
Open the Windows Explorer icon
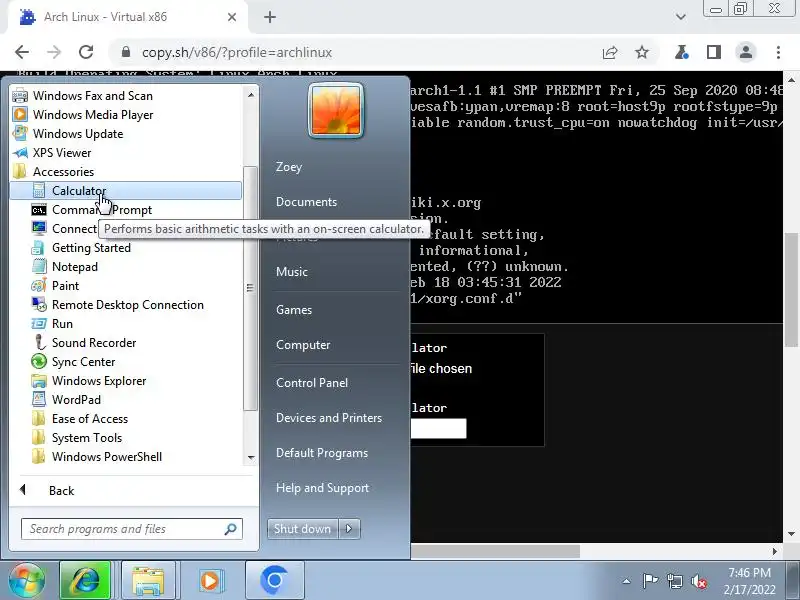tap(39, 381)
